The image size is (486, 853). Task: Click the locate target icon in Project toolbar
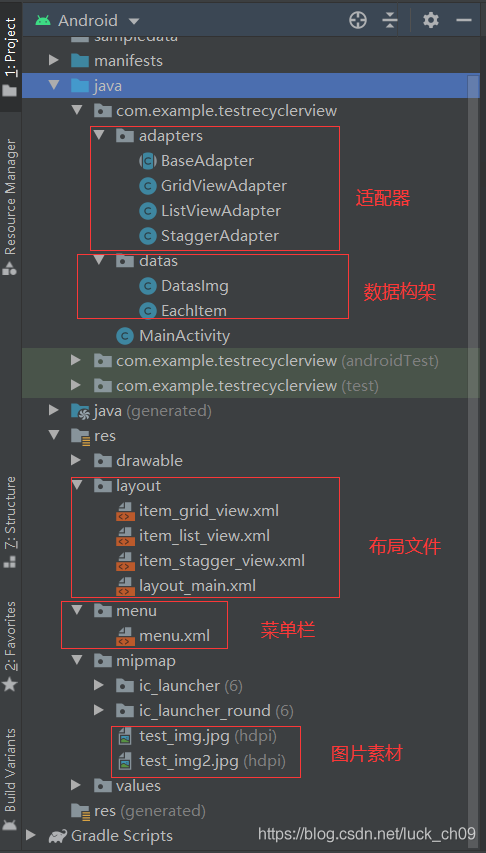pyautogui.click(x=358, y=21)
